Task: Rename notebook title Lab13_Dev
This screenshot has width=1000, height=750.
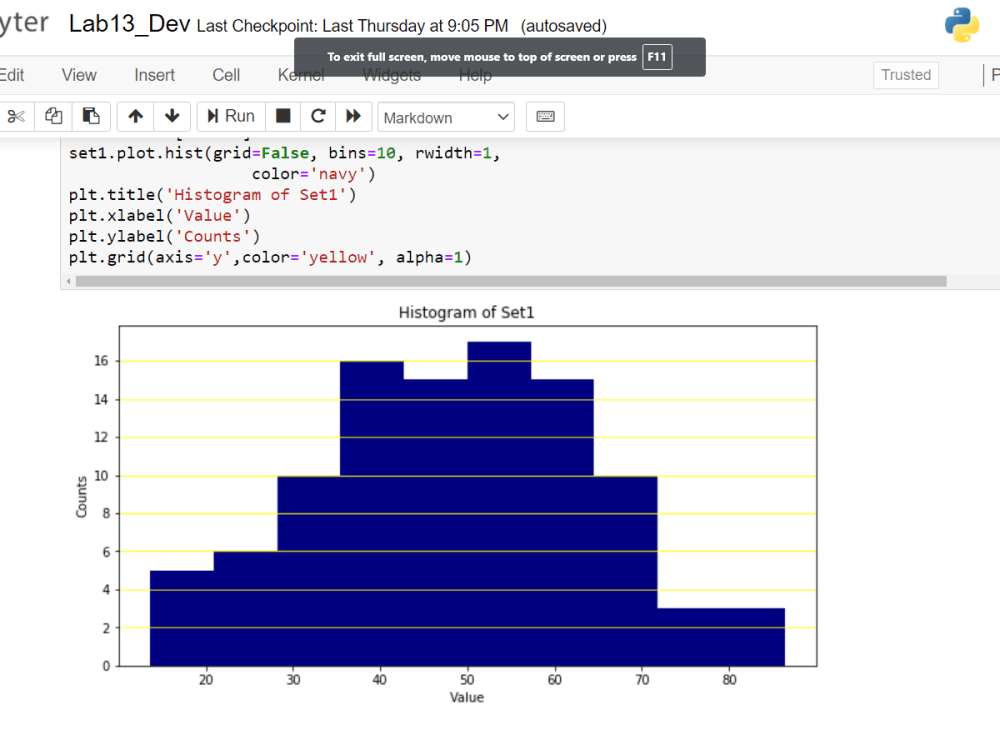Action: (129, 24)
